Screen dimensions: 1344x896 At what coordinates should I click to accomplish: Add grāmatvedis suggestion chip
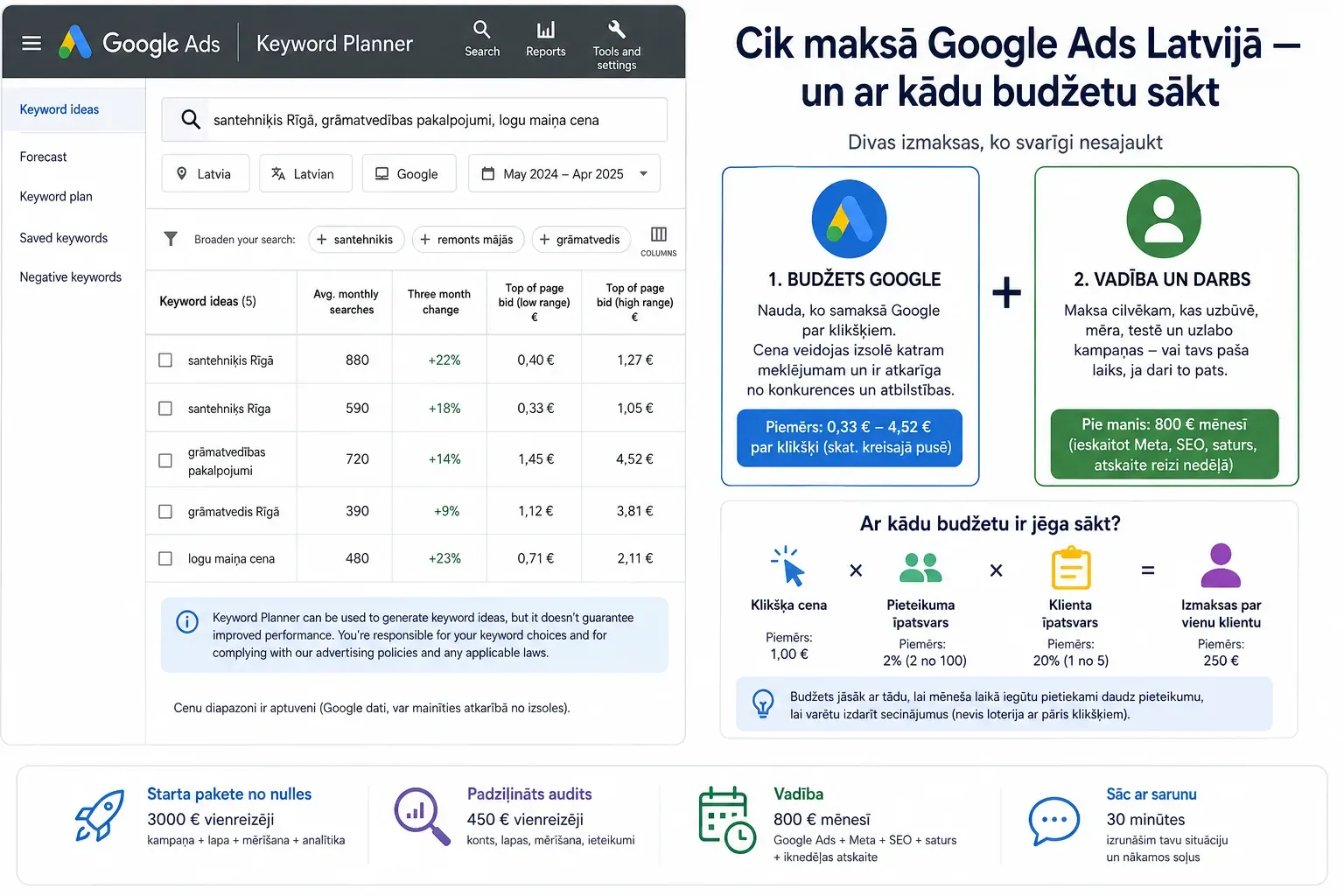click(x=580, y=239)
